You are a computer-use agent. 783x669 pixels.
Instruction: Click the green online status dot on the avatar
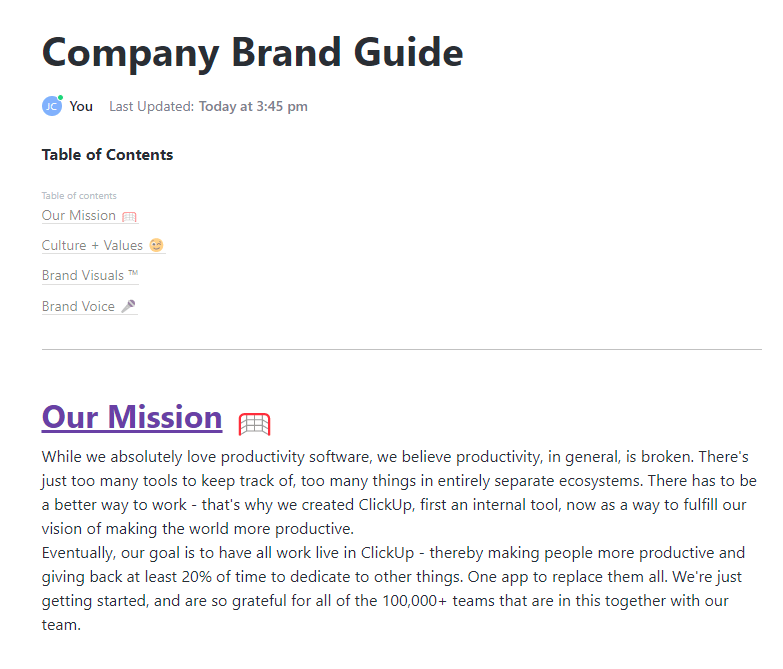(x=60, y=98)
